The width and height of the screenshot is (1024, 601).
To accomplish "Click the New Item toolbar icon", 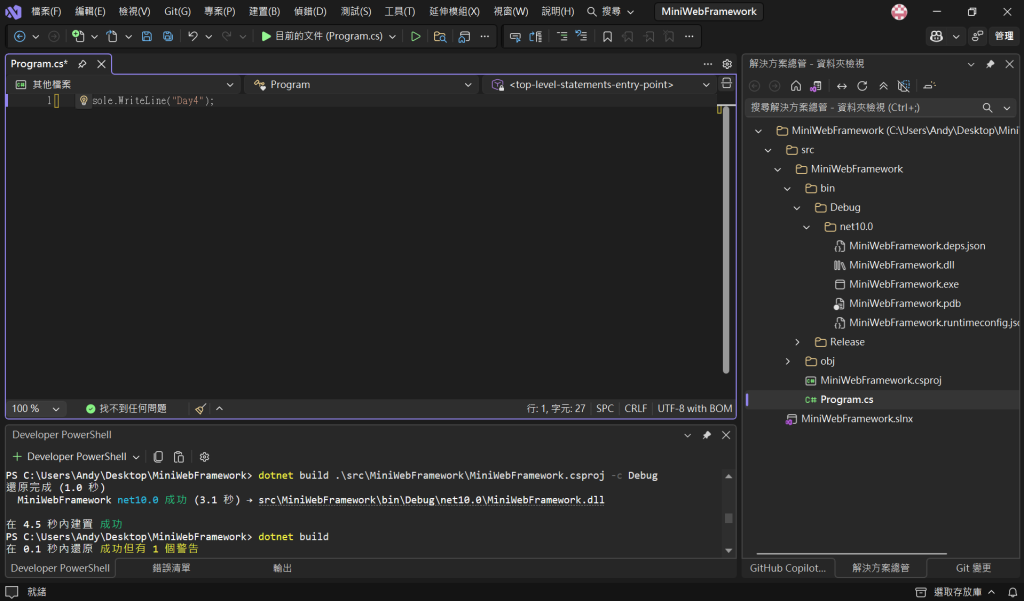I will (78, 37).
